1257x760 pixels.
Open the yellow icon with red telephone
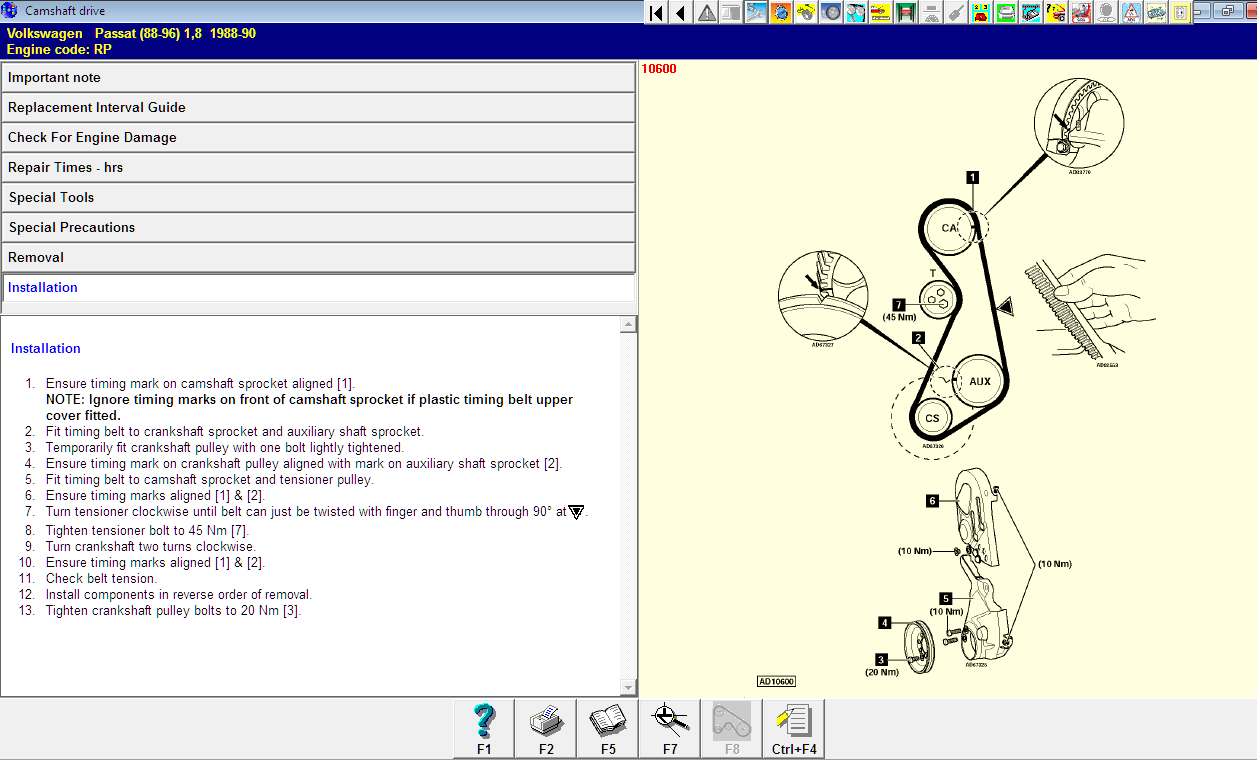coord(980,13)
